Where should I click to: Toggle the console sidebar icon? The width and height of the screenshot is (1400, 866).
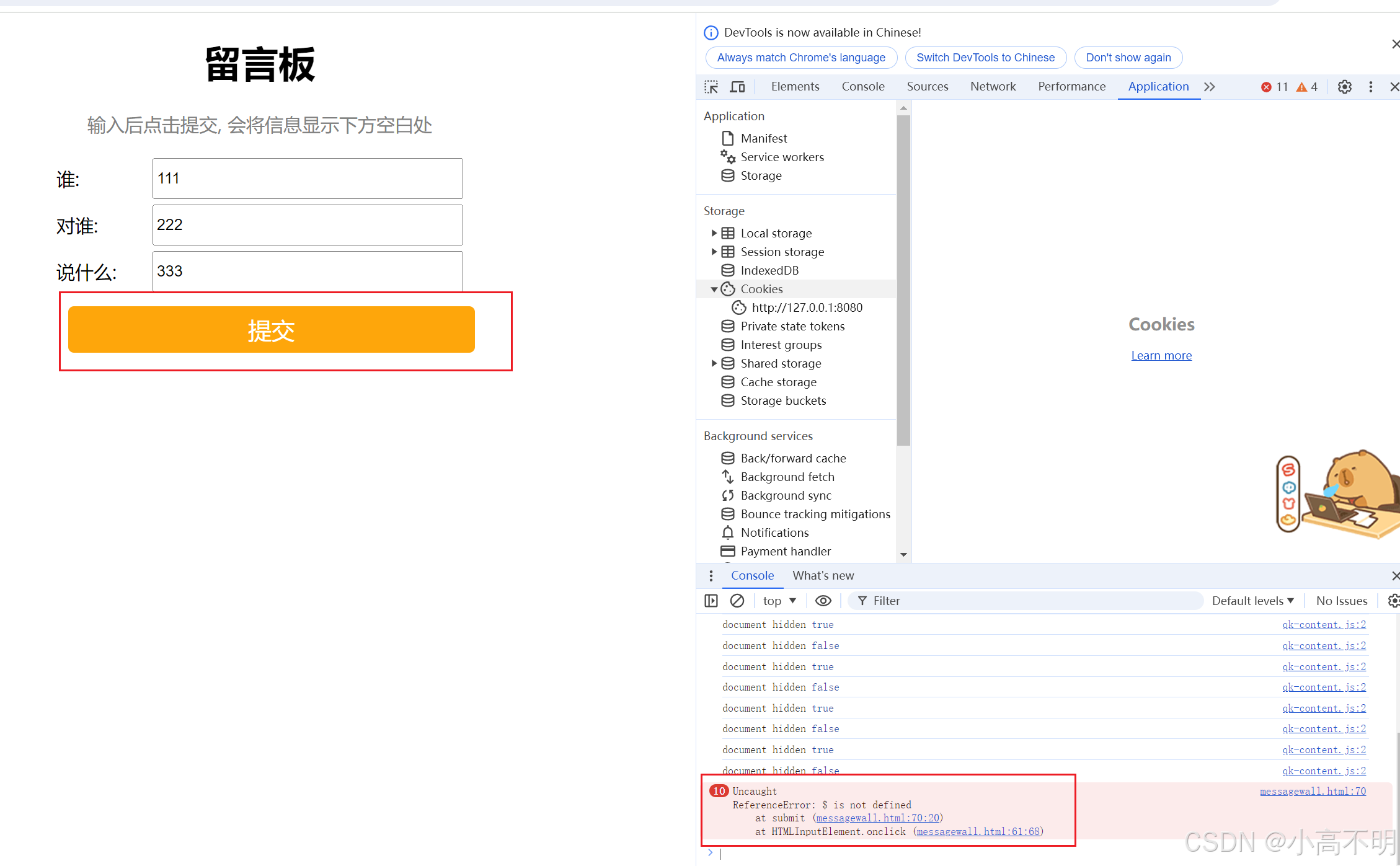[711, 601]
